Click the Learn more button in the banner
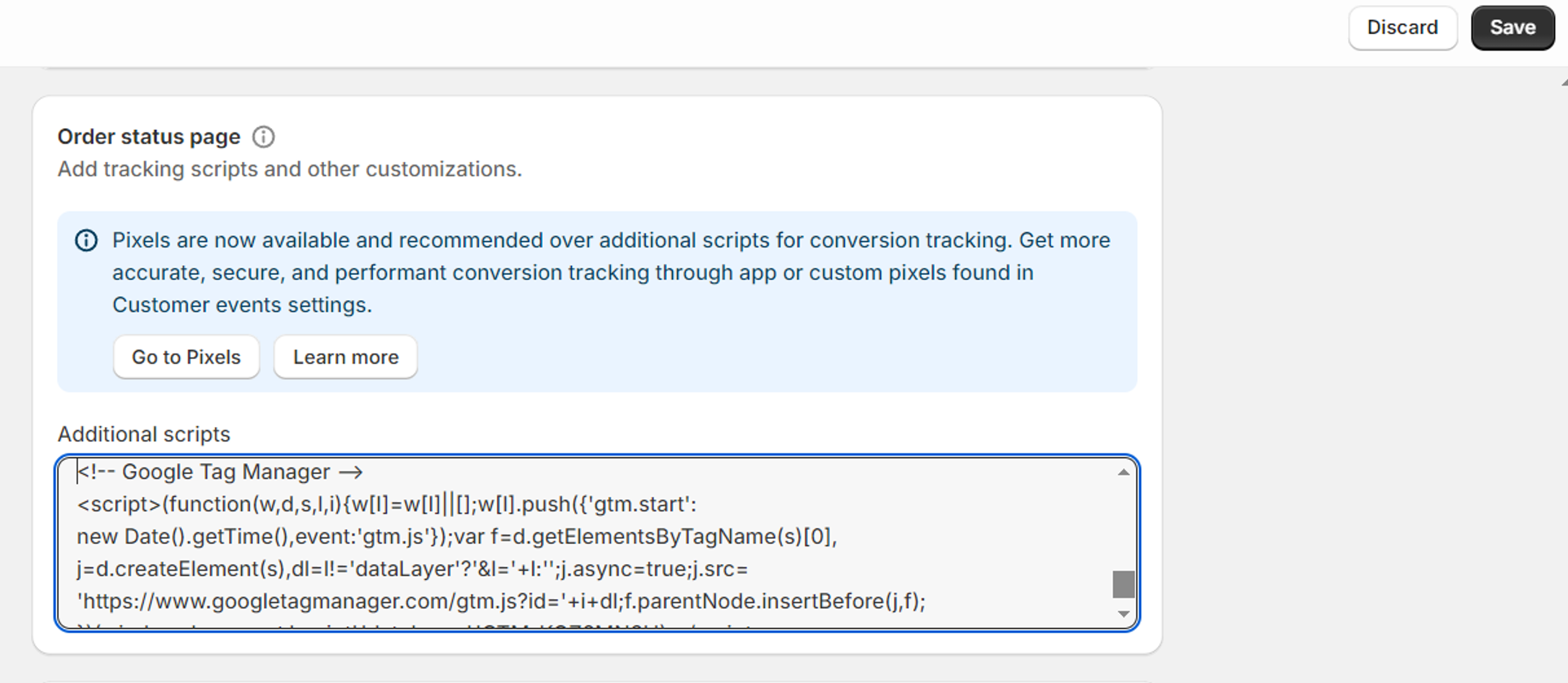 (345, 357)
